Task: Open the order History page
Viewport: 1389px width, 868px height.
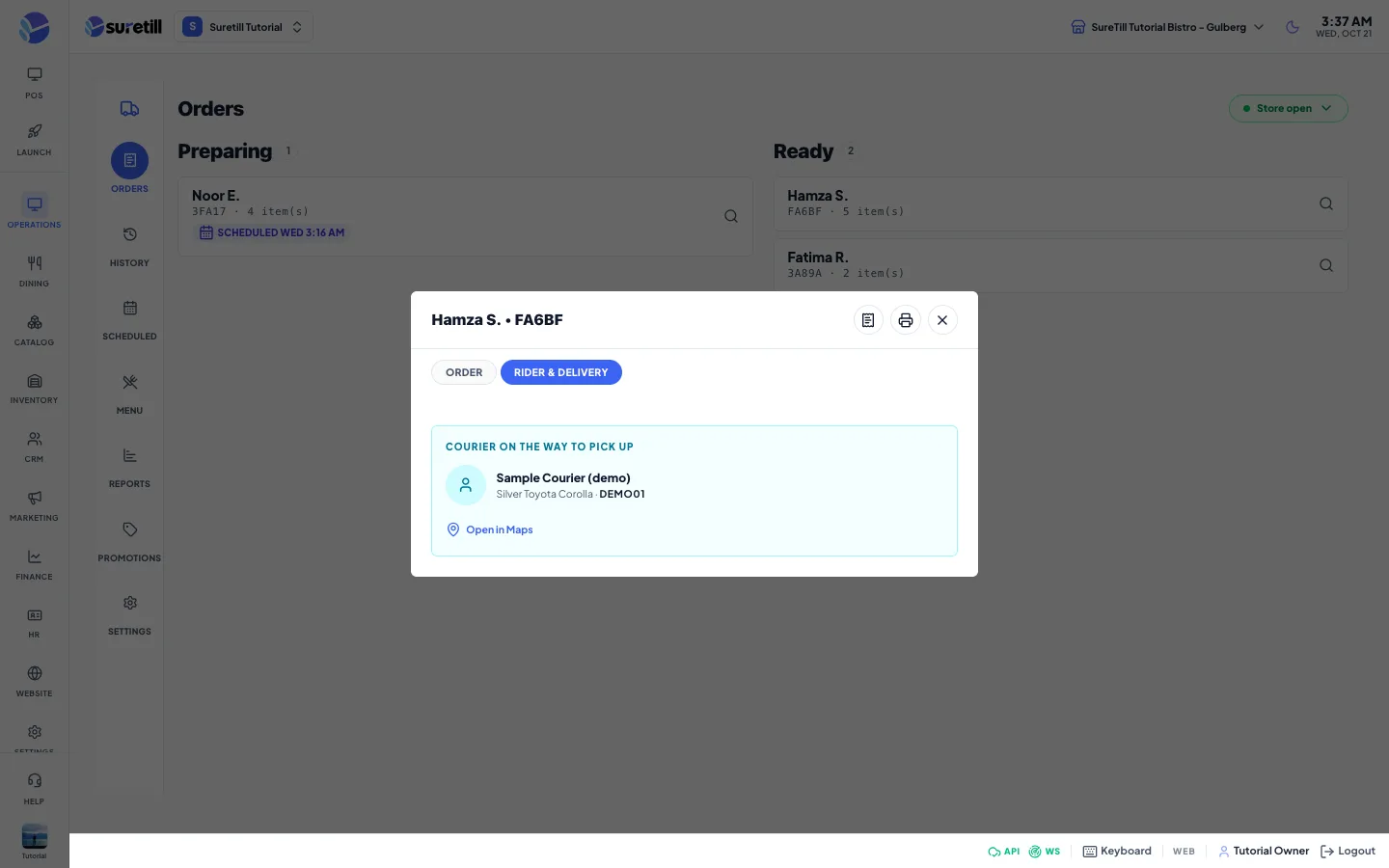Action: (129, 246)
